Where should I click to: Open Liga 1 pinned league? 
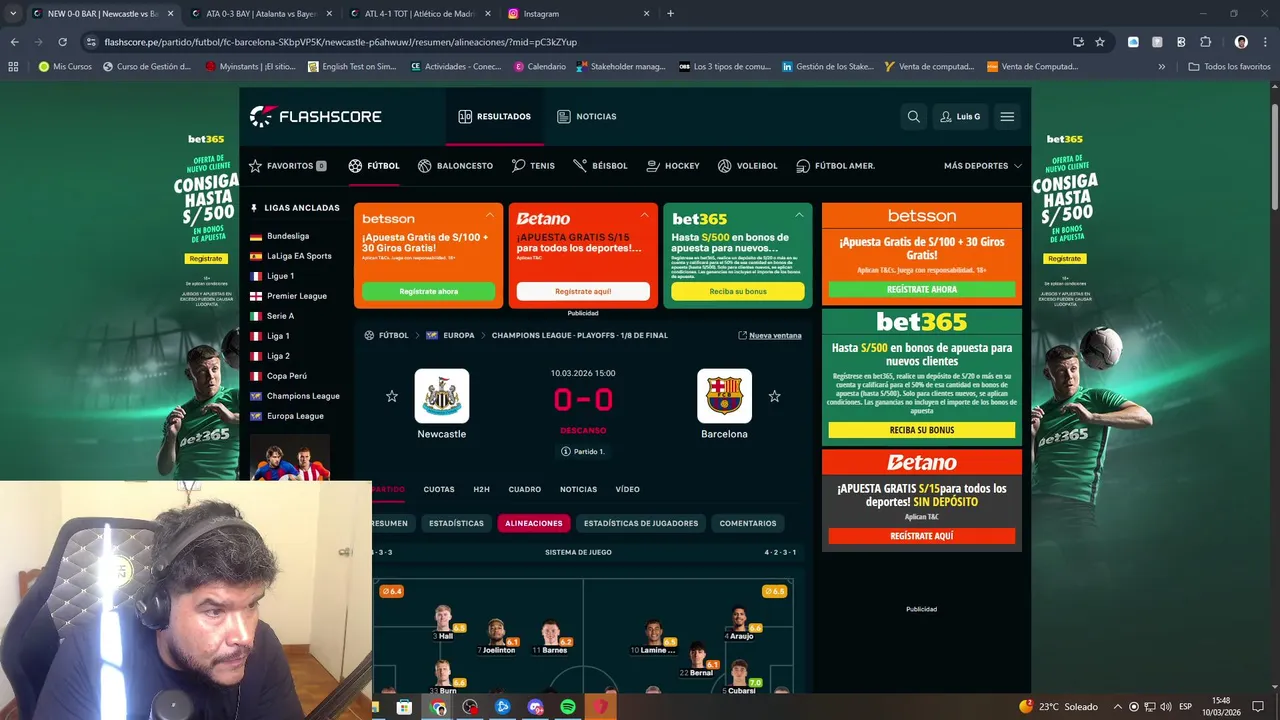click(x=278, y=336)
